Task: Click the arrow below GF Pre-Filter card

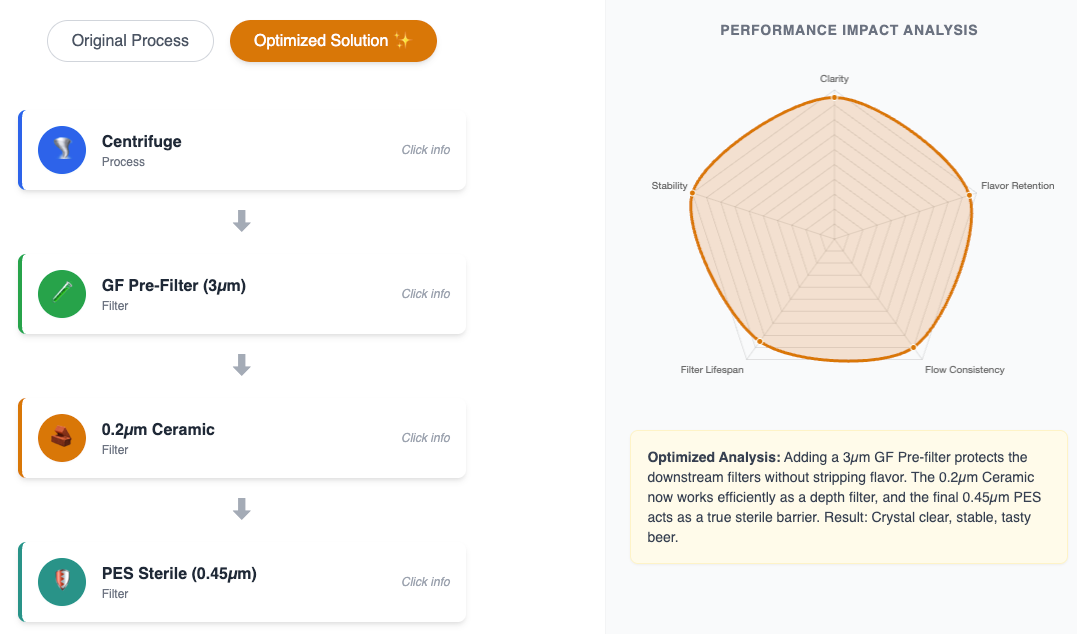Action: pyautogui.click(x=241, y=365)
